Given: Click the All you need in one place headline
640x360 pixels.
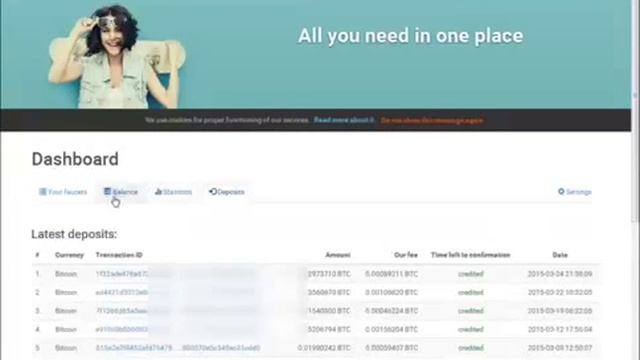Looking at the screenshot, I should pos(411,36).
